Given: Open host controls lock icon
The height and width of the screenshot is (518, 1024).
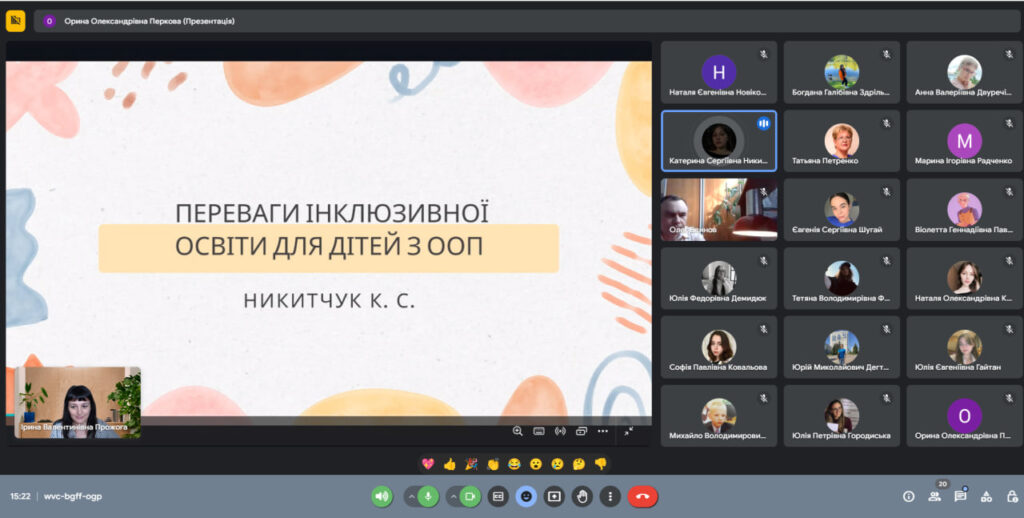Looking at the screenshot, I should tap(1010, 496).
